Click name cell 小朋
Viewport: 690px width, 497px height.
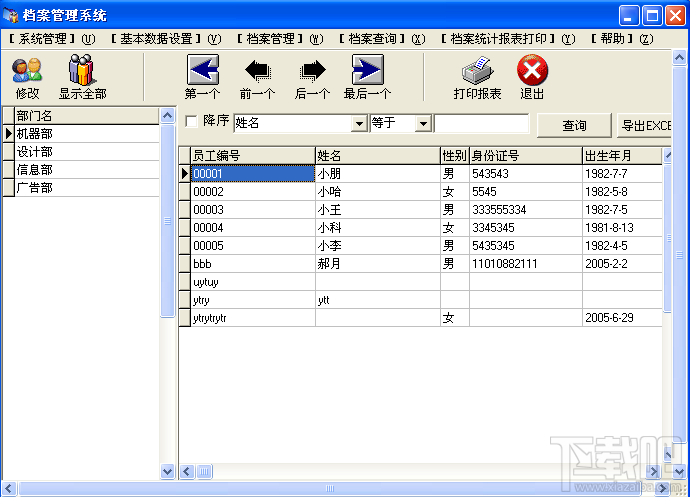[x=378, y=173]
